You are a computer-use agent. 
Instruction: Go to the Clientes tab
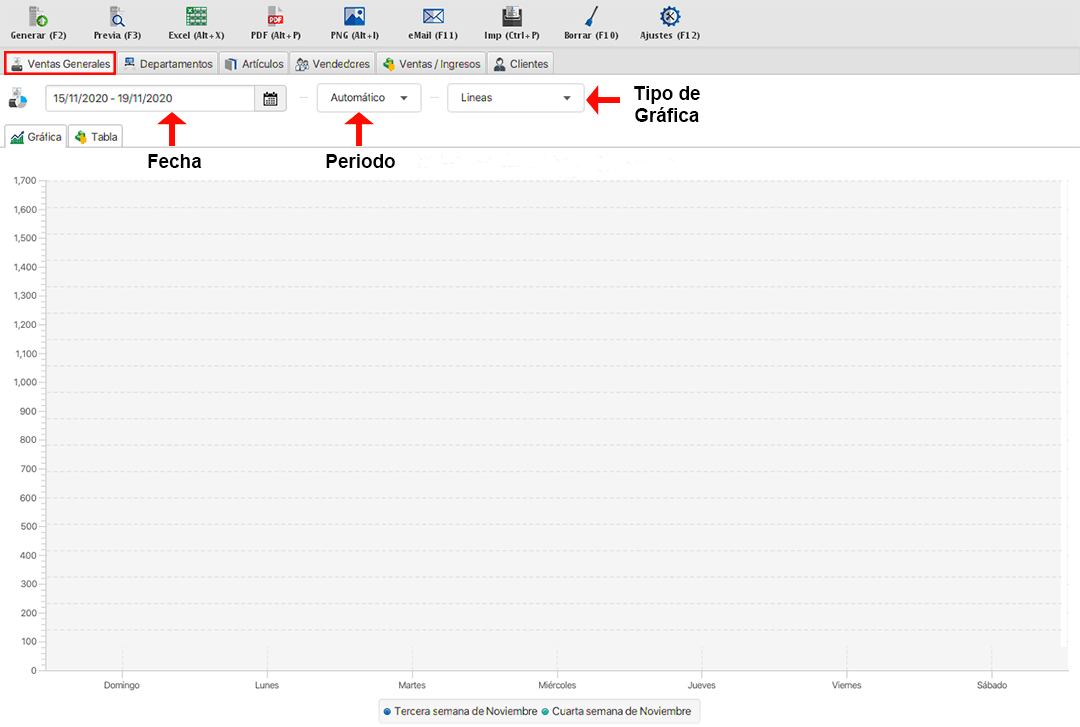click(520, 64)
